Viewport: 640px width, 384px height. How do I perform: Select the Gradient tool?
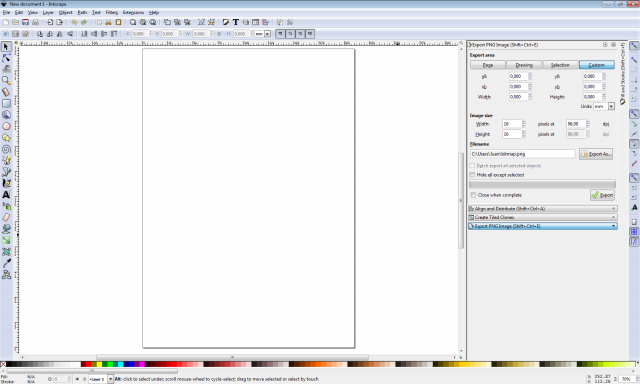pyautogui.click(x=6, y=240)
